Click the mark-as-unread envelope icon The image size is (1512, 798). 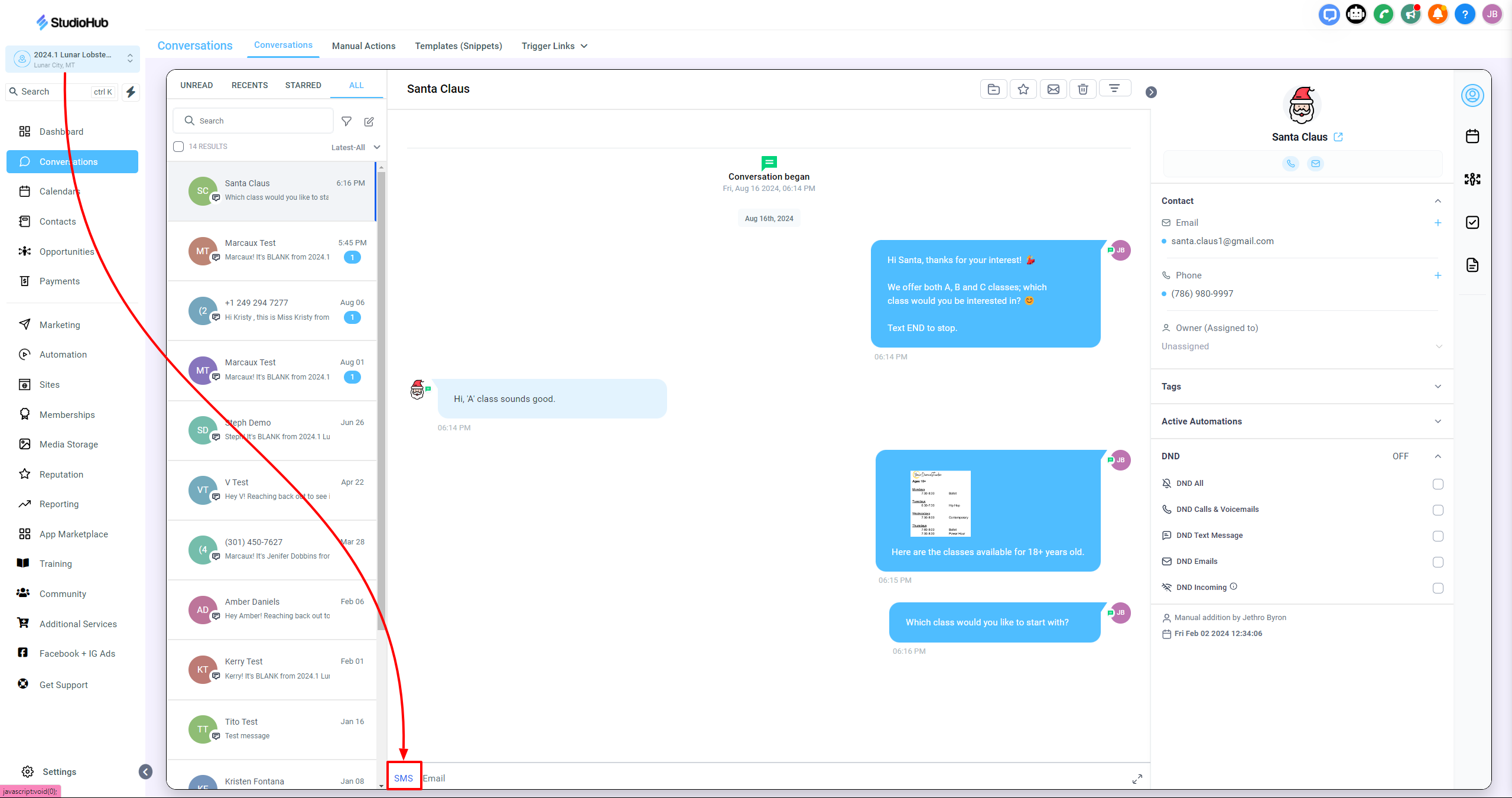(x=1053, y=89)
